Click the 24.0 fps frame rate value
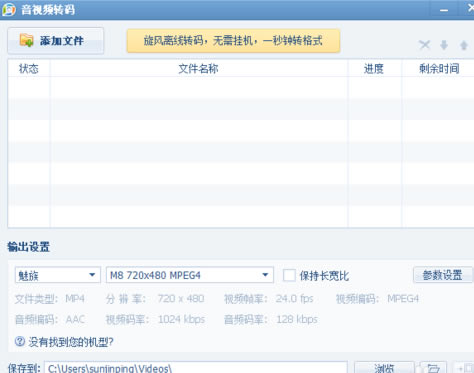The width and height of the screenshot is (474, 373). pyautogui.click(x=294, y=298)
